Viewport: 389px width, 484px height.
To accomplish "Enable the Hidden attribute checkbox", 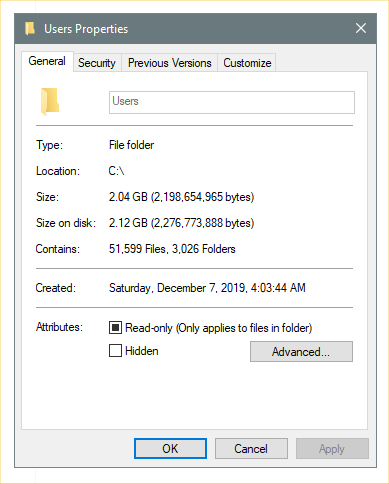I will coord(115,351).
